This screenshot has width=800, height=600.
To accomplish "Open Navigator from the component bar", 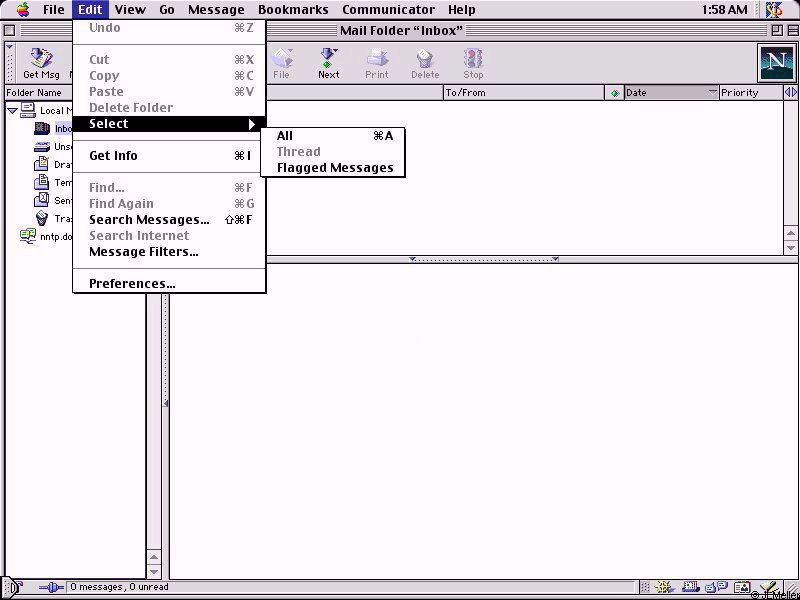I will [664, 588].
